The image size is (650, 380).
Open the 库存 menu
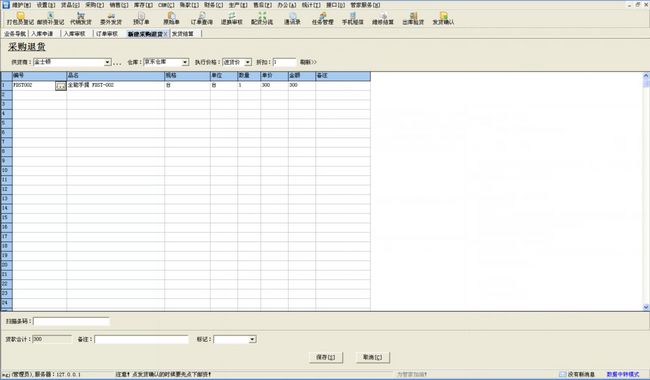coord(143,5)
